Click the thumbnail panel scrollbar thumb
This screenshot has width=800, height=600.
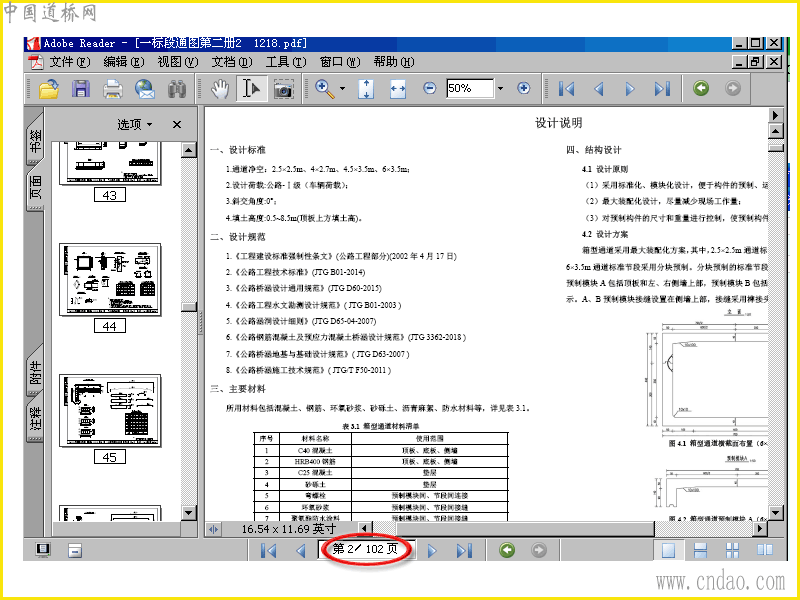189,307
